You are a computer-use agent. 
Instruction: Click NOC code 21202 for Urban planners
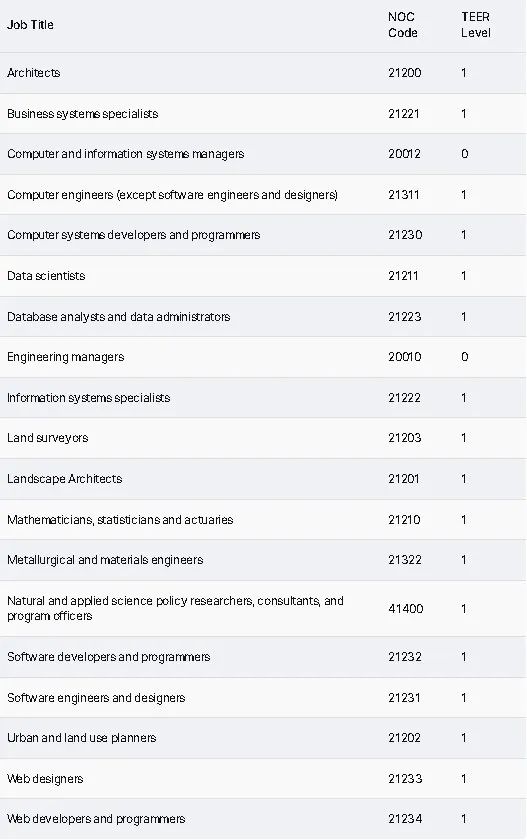pyautogui.click(x=404, y=738)
